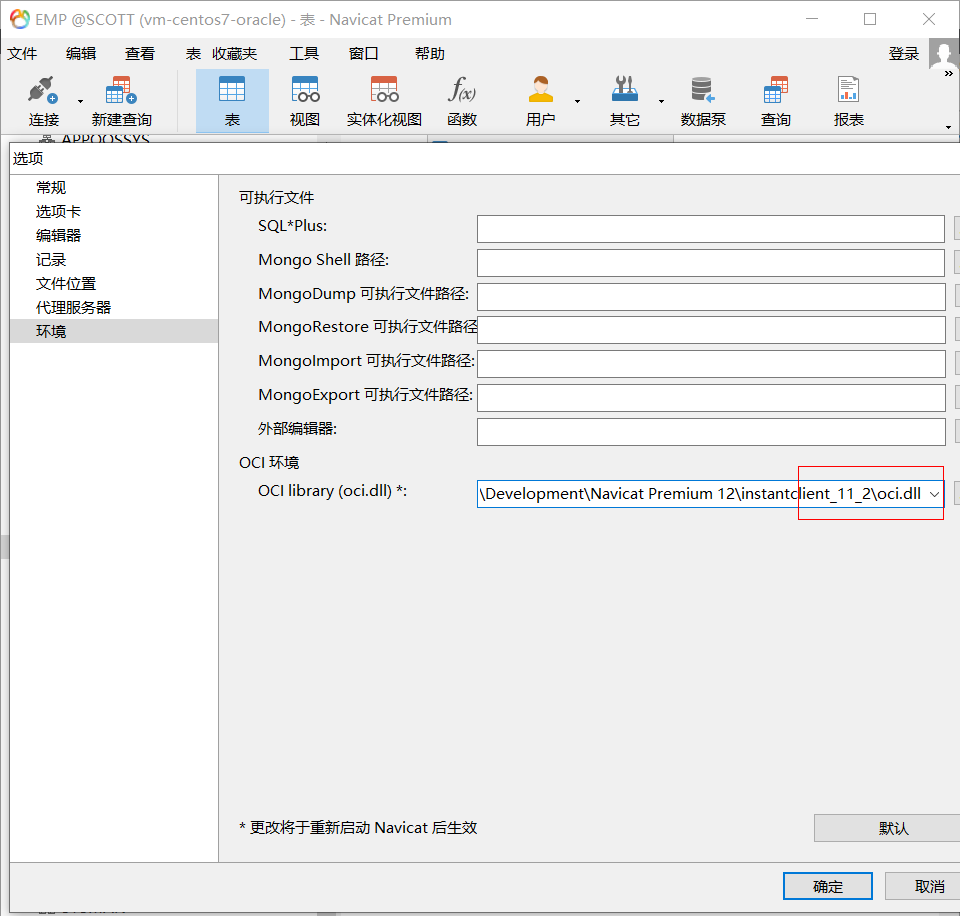This screenshot has height=916, width=960.
Task: Select Tabs (选项卡) options category
Action: click(114, 211)
